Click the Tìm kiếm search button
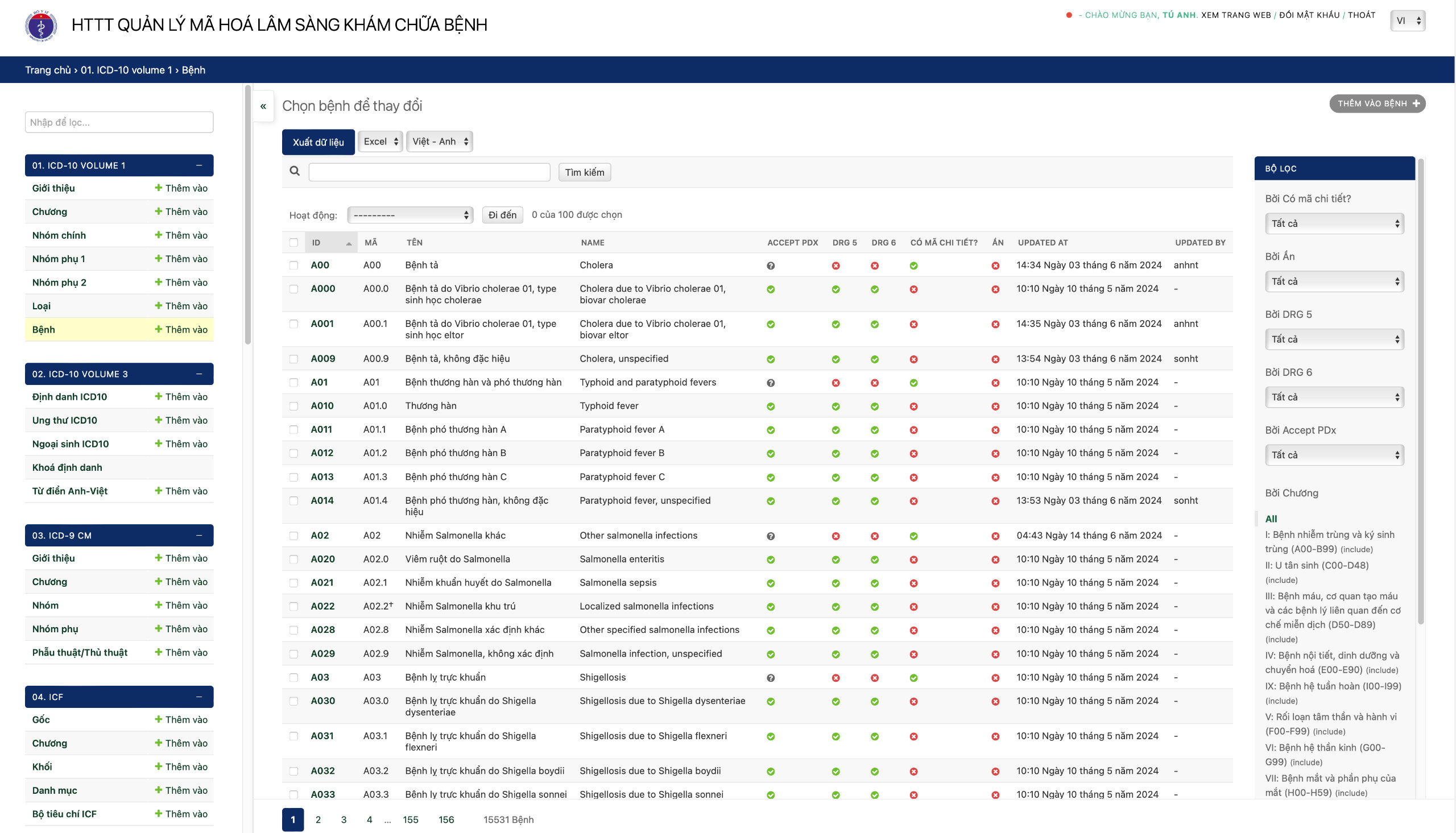1456x833 pixels. coord(584,172)
